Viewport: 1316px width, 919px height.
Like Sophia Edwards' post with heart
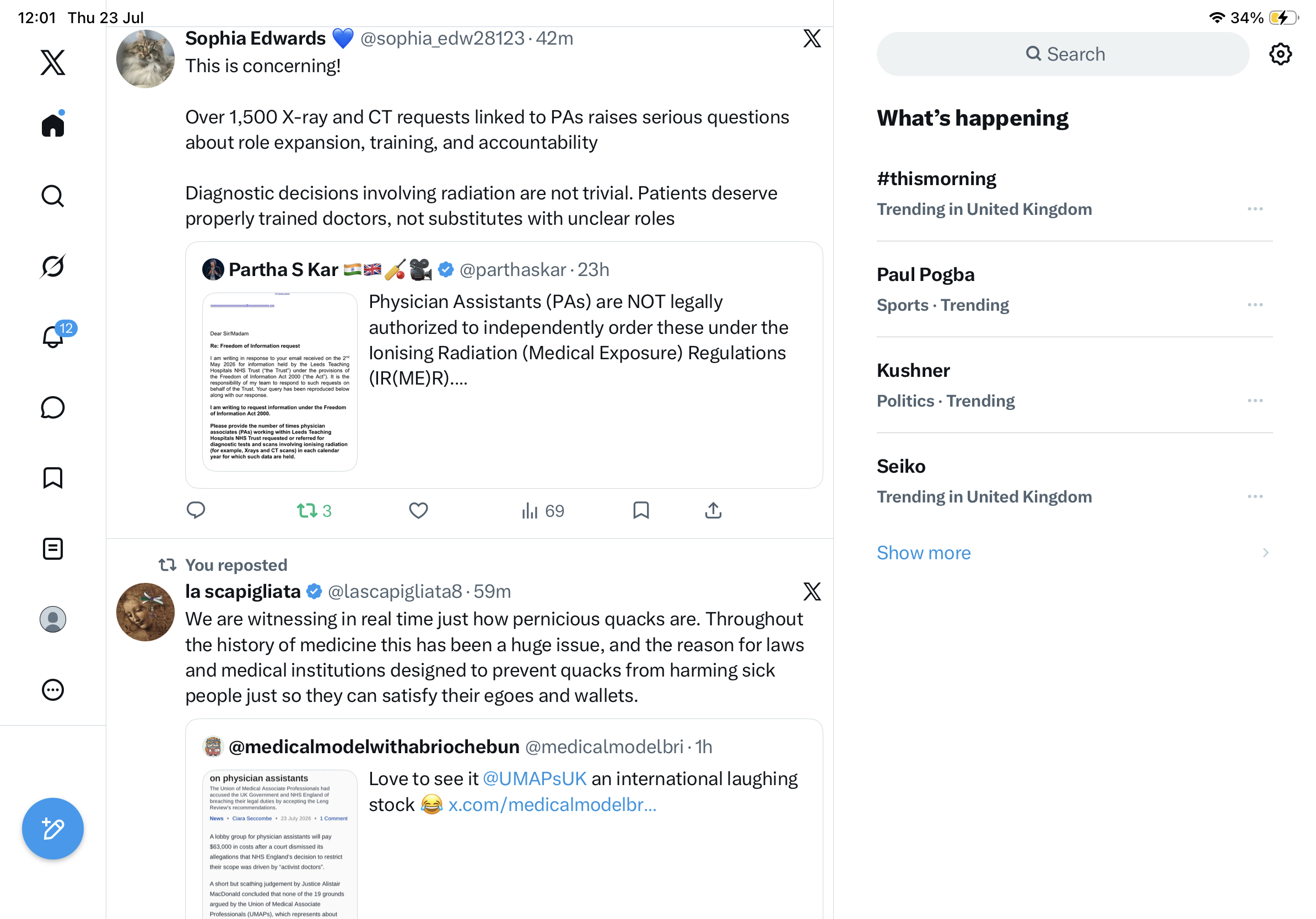pos(418,510)
